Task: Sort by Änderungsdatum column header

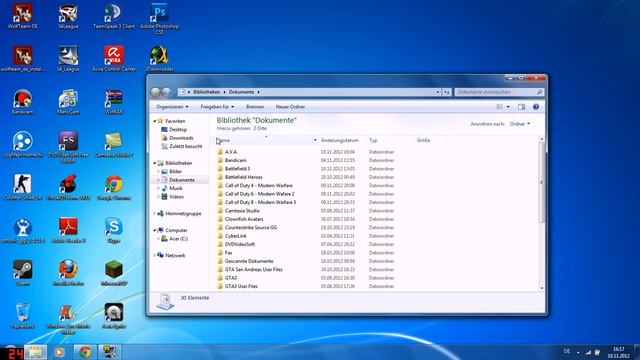Action: pos(340,140)
